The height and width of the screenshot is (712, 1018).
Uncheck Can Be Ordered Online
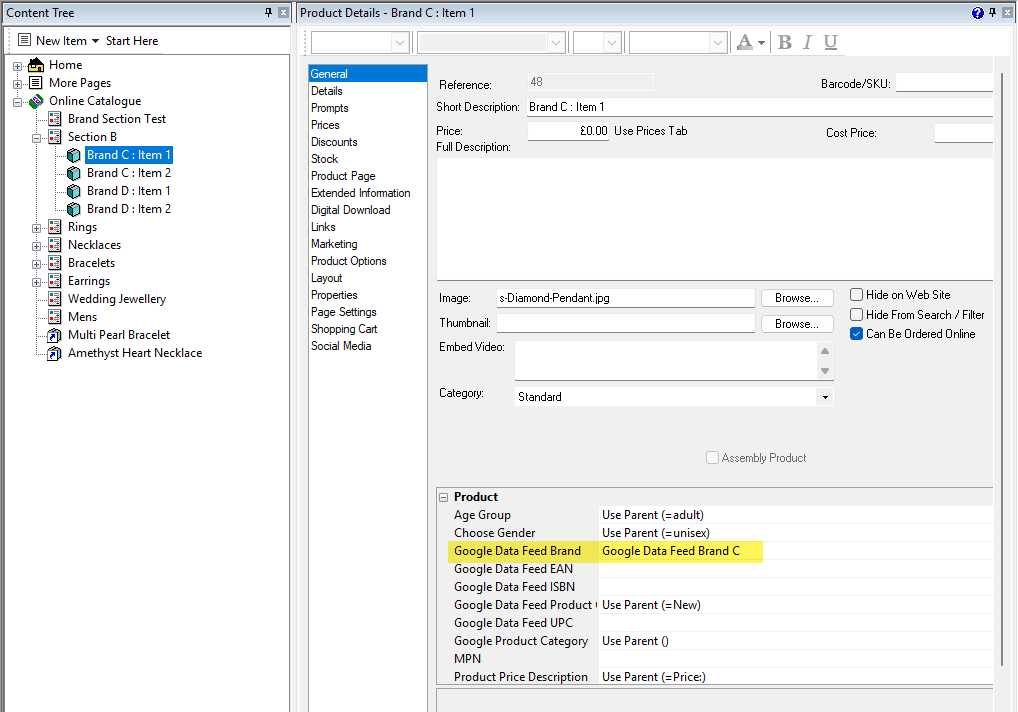point(856,334)
